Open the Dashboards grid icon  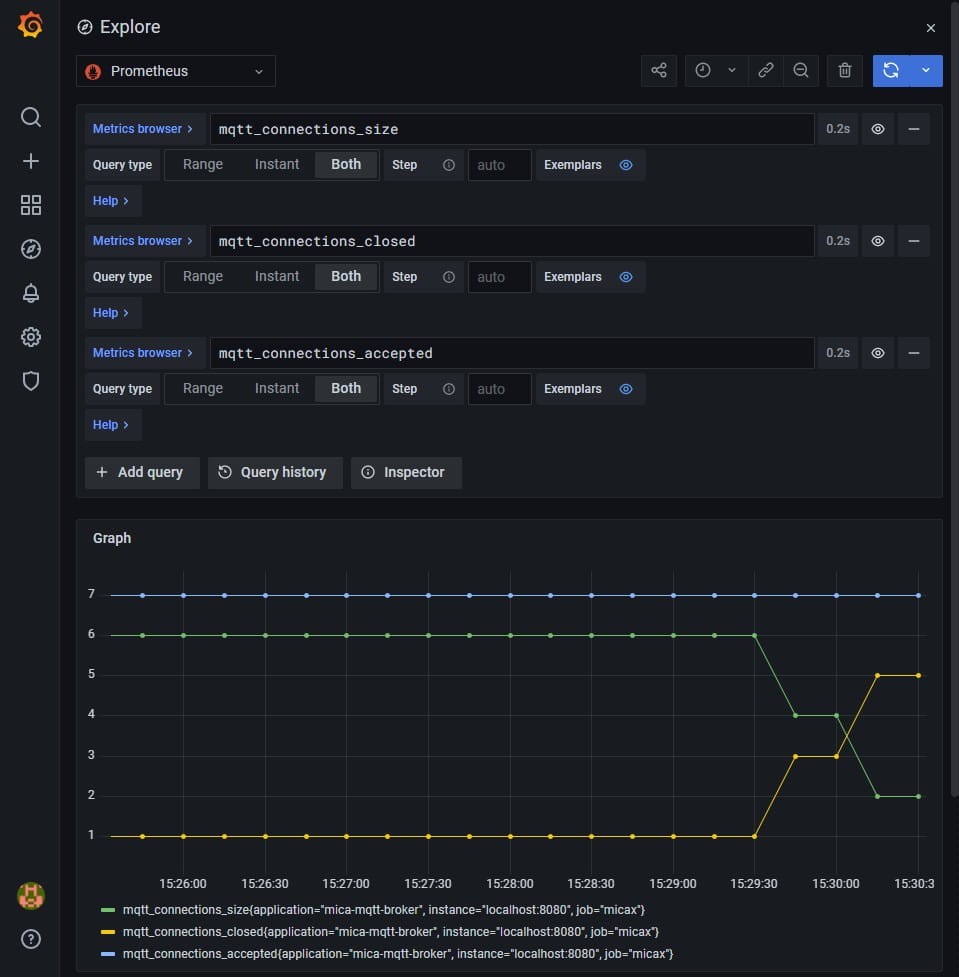tap(31, 205)
